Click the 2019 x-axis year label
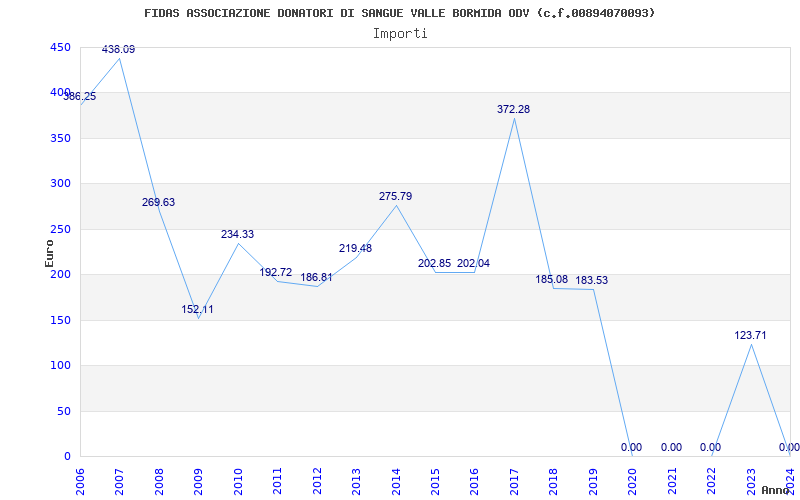 click(593, 481)
